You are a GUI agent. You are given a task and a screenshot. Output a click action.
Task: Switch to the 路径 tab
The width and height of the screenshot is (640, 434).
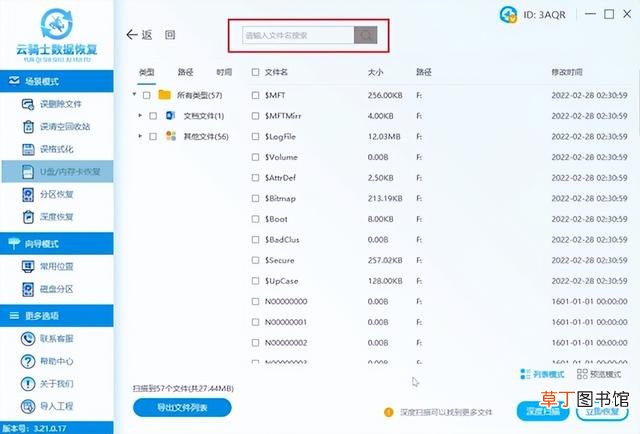click(x=185, y=72)
